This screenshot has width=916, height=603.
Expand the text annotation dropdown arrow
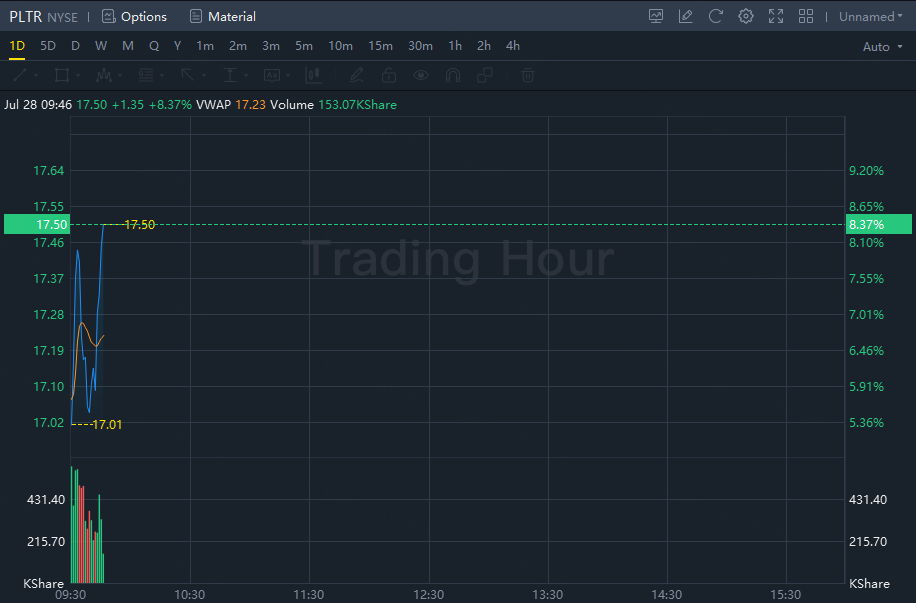(x=289, y=75)
